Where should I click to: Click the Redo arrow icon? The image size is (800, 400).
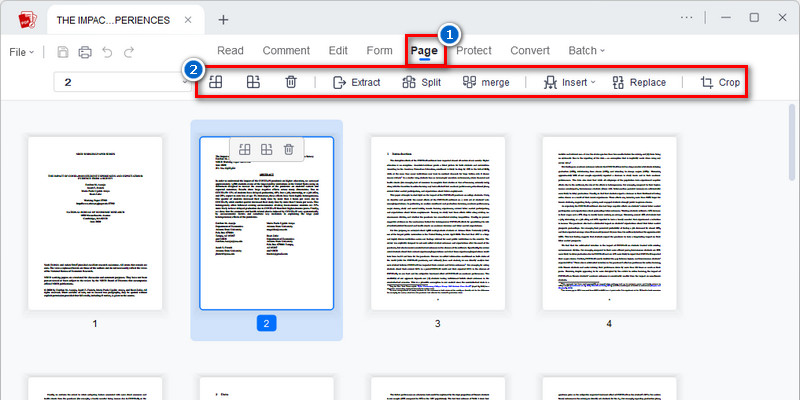coord(129,52)
